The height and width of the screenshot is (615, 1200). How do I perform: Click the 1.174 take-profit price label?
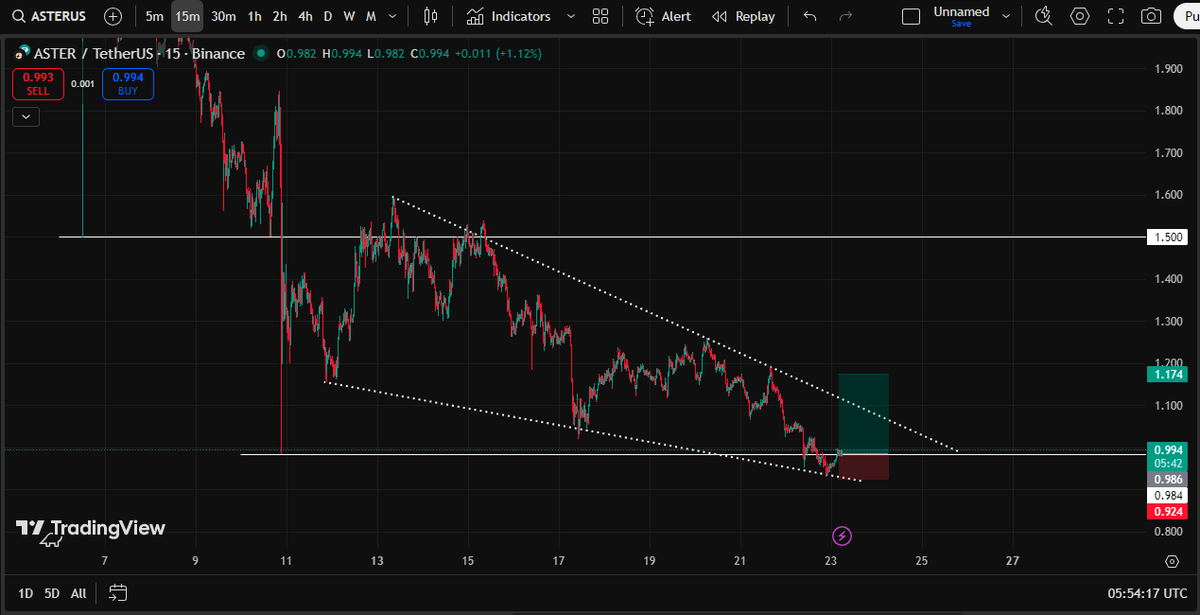coord(1169,373)
